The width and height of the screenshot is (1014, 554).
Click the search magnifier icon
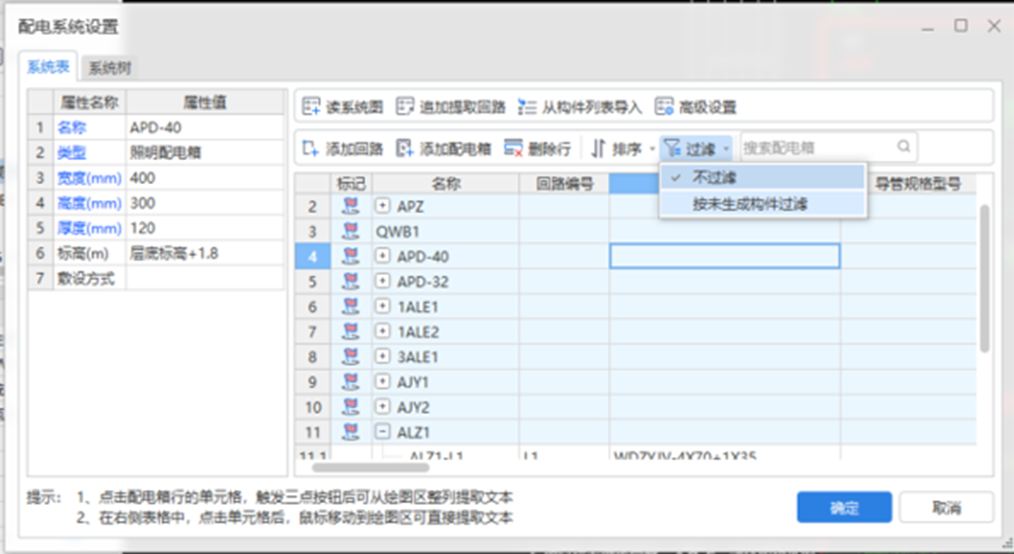click(903, 147)
